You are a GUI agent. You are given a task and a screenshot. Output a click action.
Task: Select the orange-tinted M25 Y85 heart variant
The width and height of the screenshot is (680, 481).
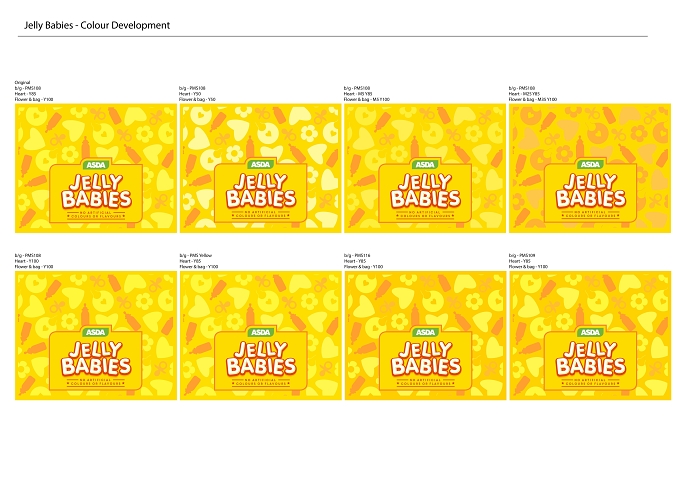point(590,168)
